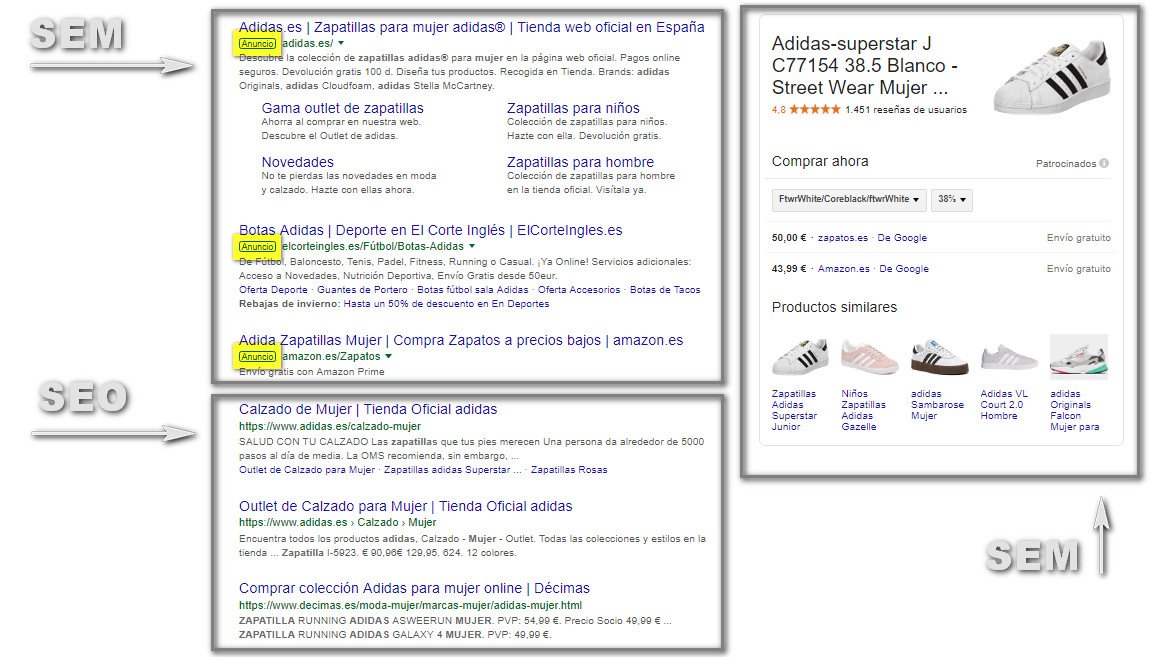Open Calzado de Mujer Tienda Oficial adidas result
The image size is (1158, 657).
click(x=368, y=410)
